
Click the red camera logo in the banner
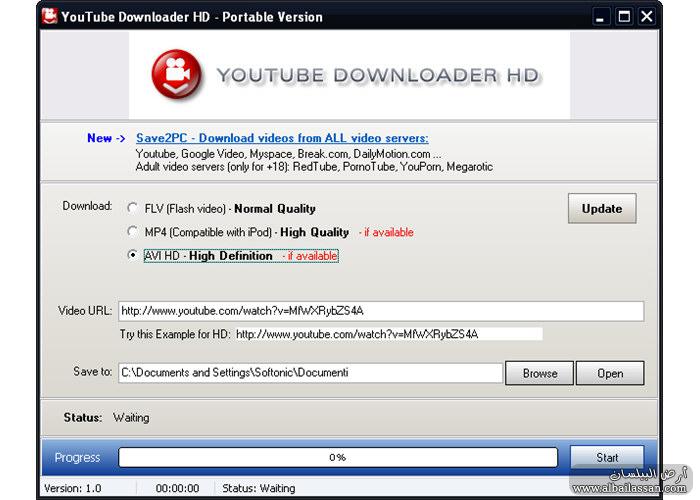click(176, 74)
